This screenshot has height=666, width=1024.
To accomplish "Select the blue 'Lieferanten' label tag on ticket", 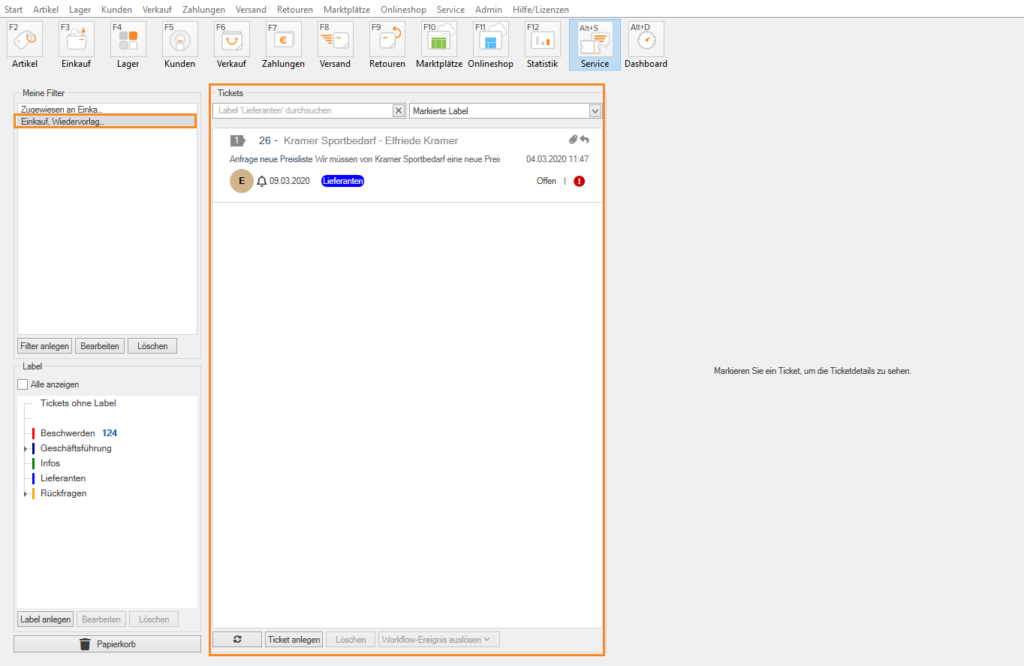I will [x=342, y=181].
